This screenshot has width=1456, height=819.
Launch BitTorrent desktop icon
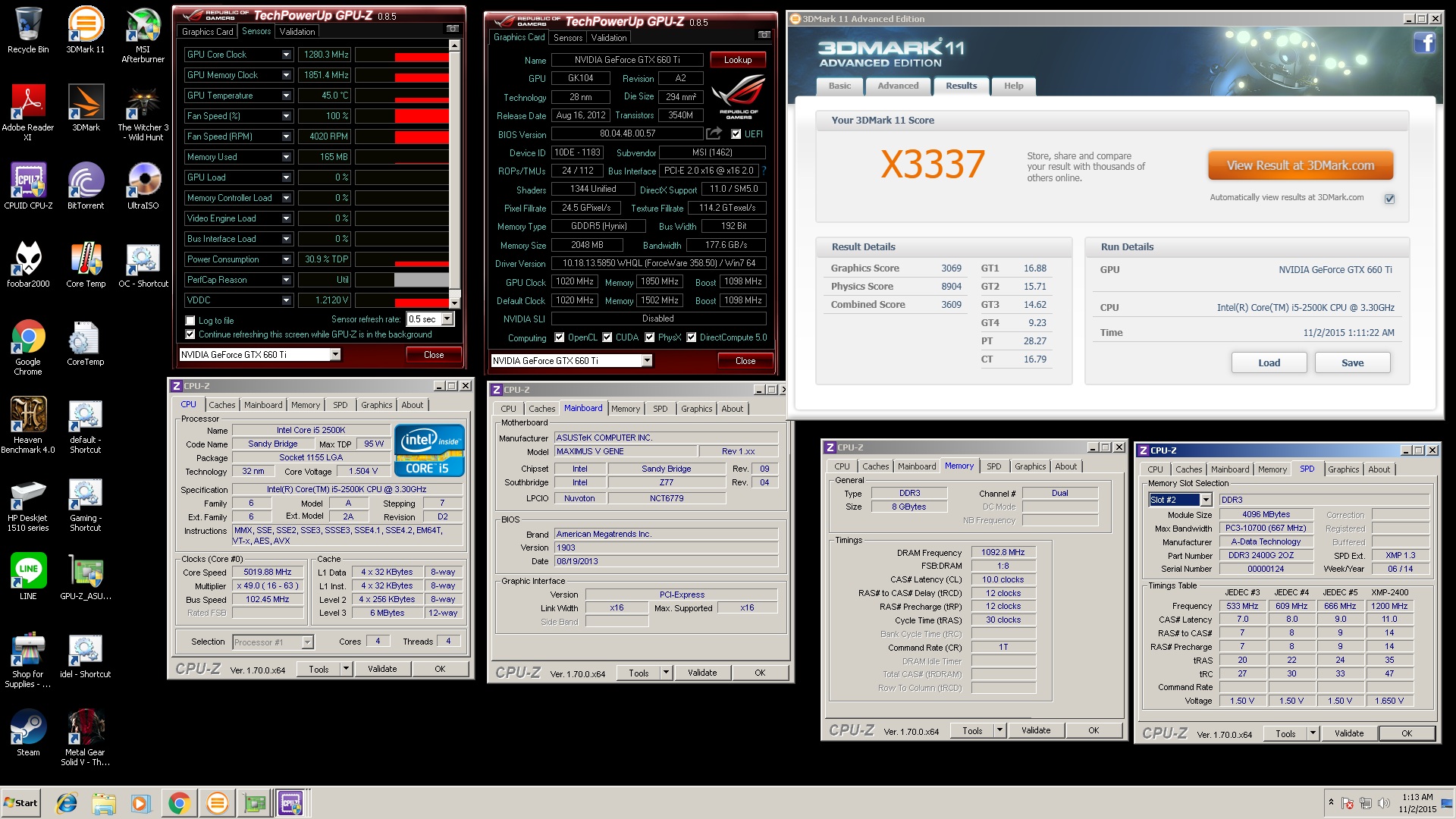(x=86, y=186)
